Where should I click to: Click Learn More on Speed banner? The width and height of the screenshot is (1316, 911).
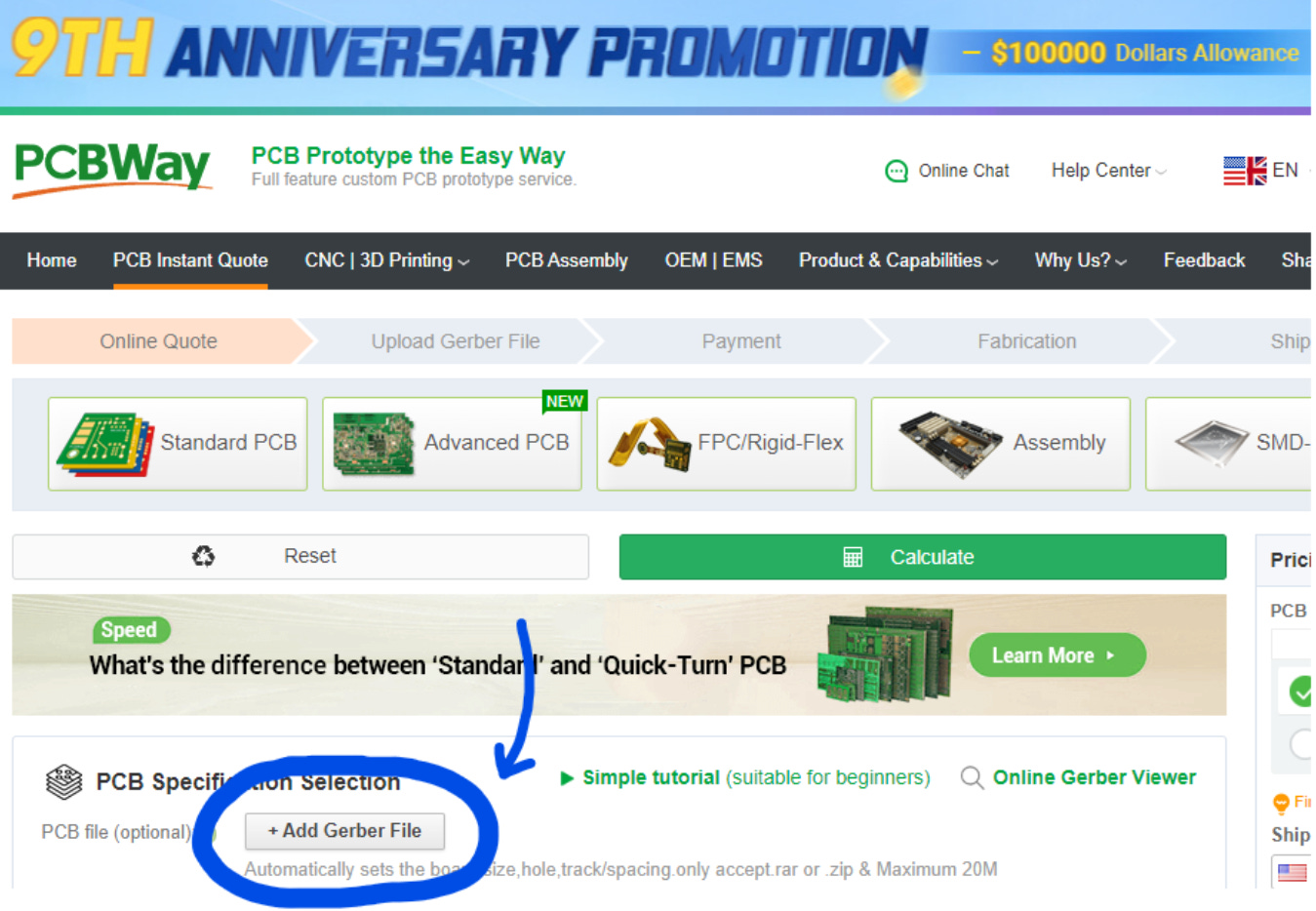[x=1057, y=655]
